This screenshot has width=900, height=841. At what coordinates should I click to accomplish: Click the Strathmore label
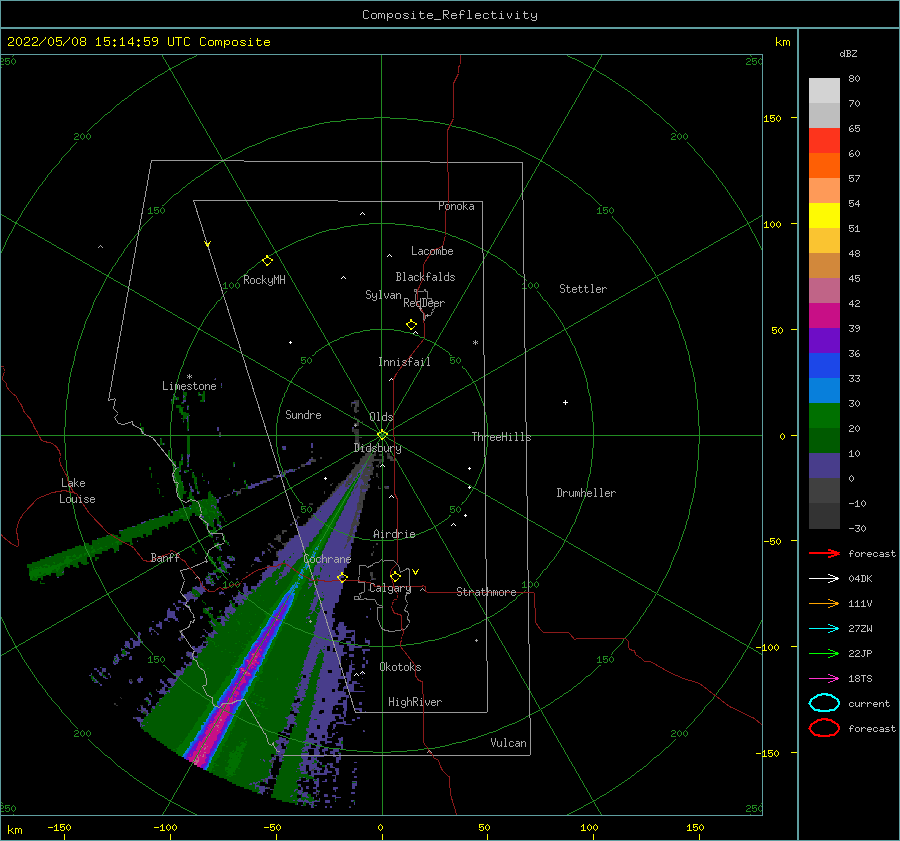tap(486, 592)
